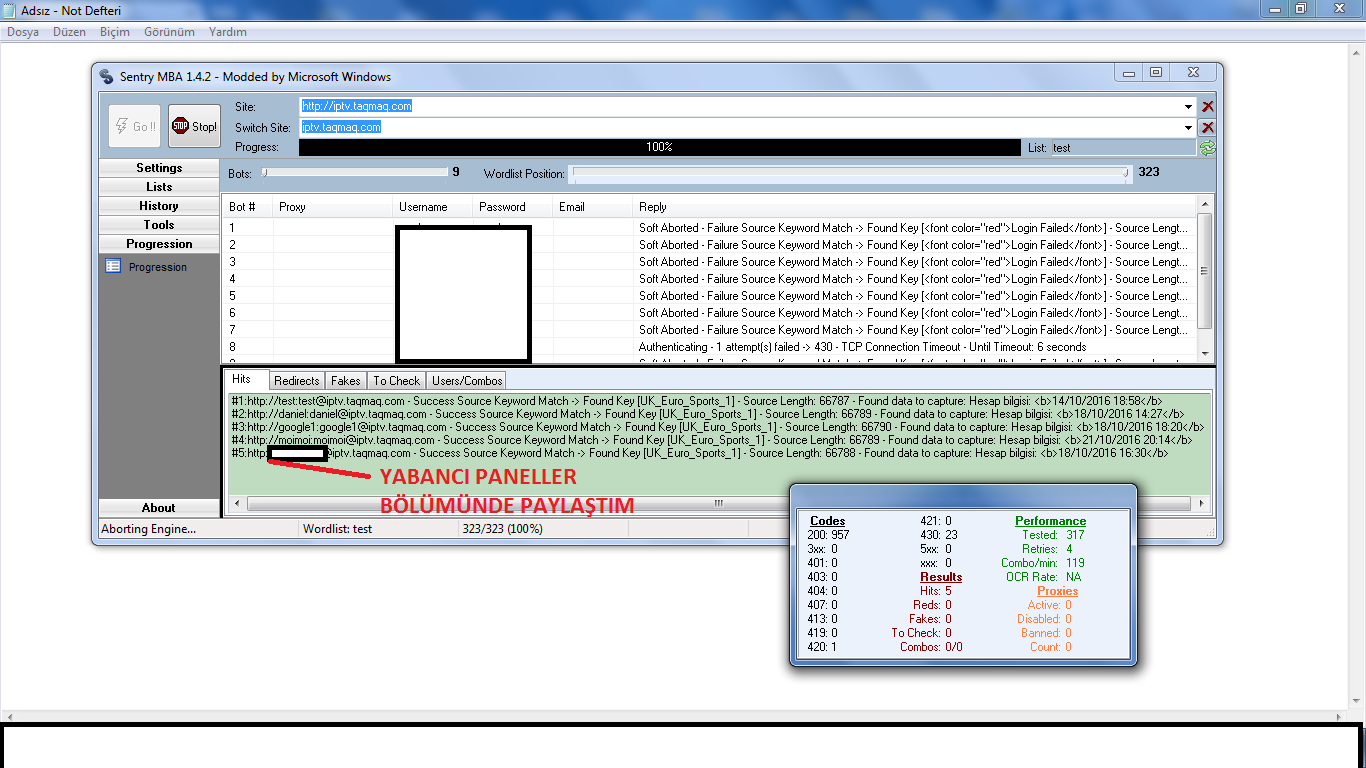Open the History section button
This screenshot has width=1366, height=768.
159,206
